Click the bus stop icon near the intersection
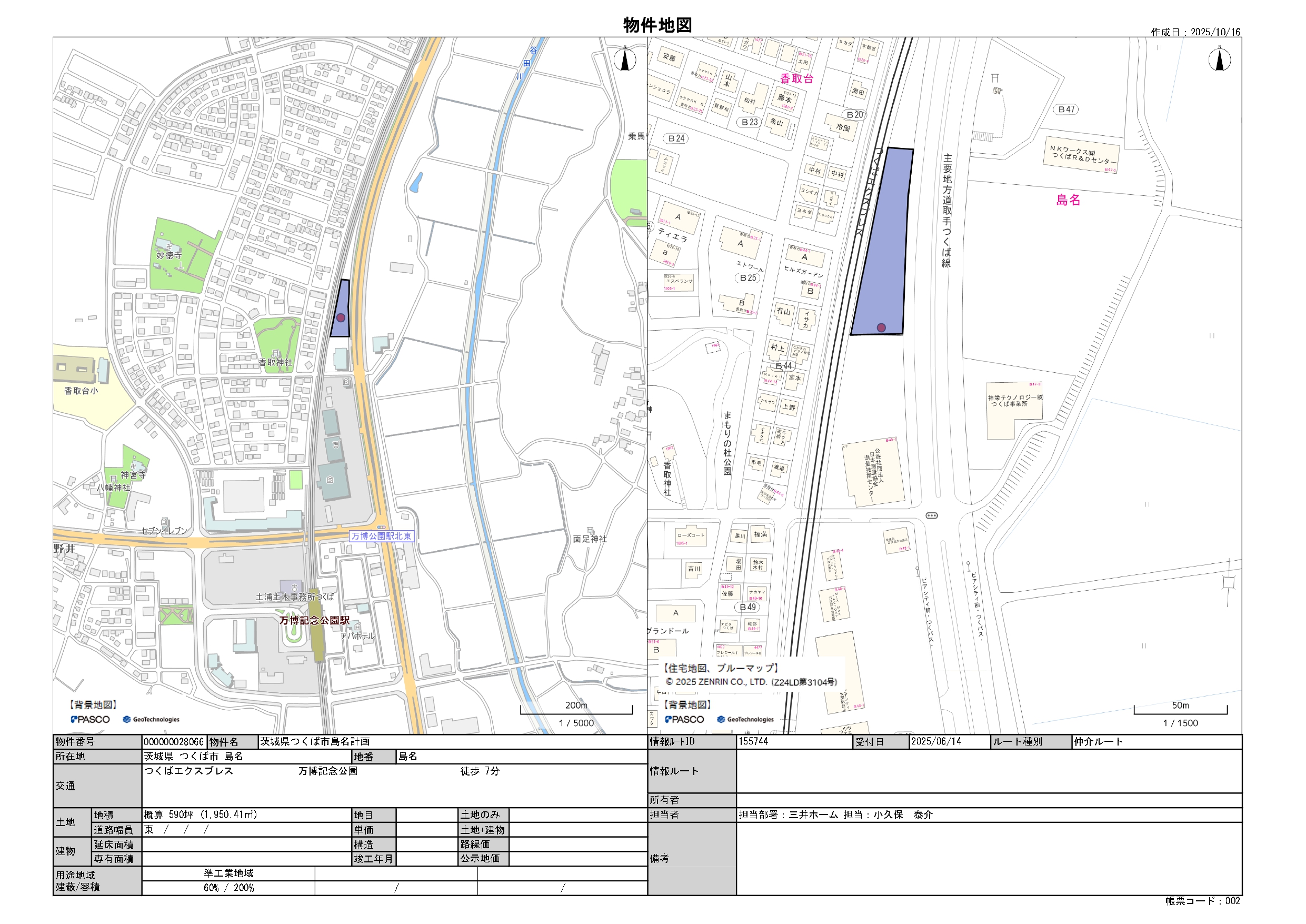Screen dimensions: 1306x924 click(932, 515)
